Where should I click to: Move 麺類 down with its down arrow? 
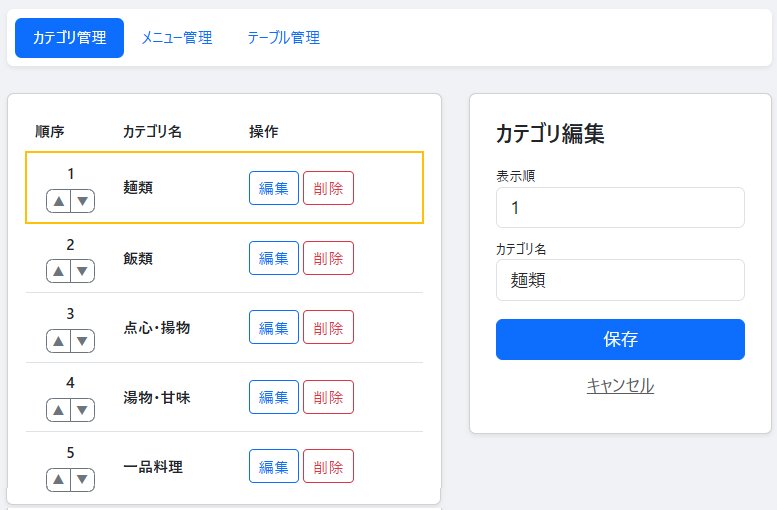(83, 201)
